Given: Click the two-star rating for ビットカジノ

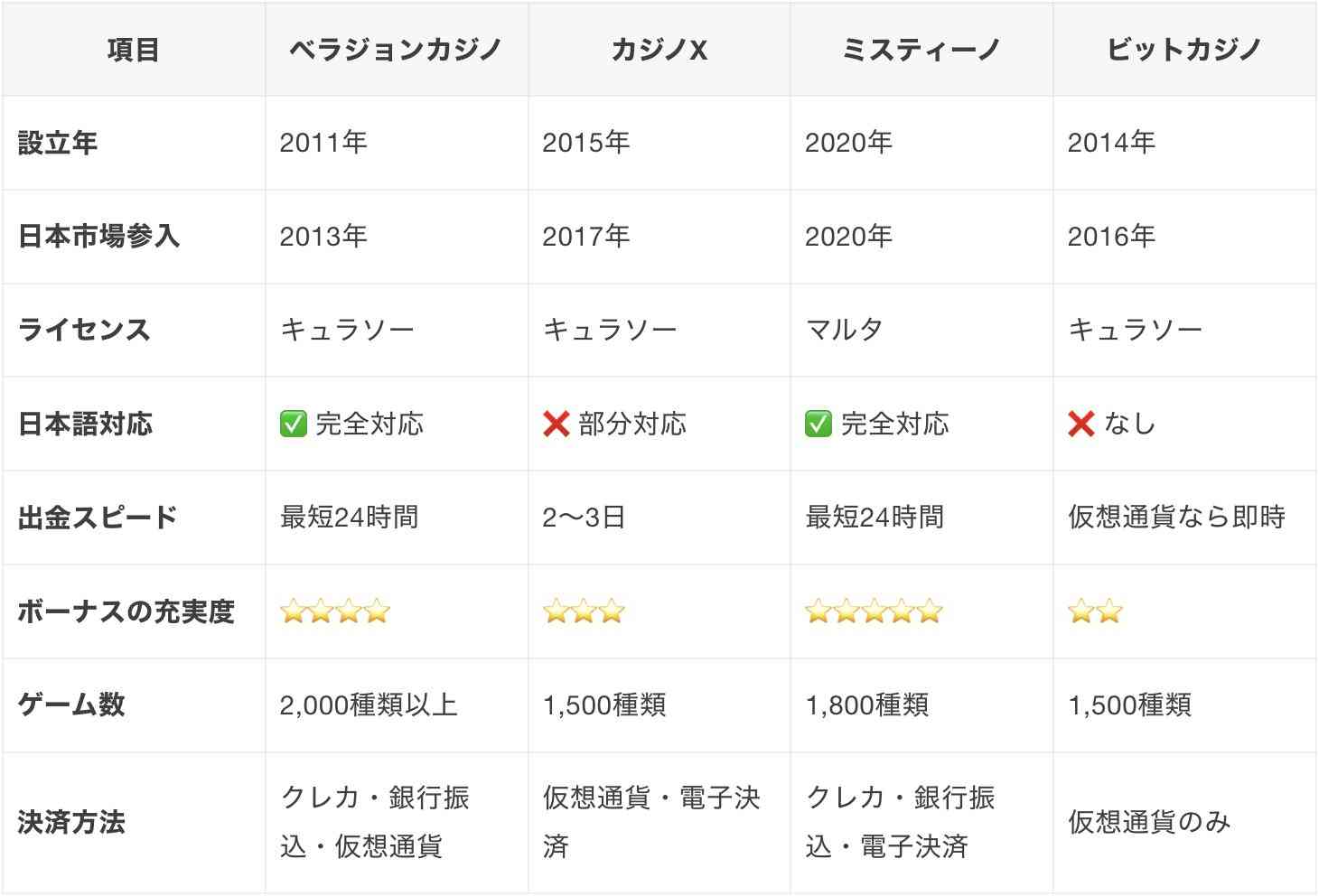Looking at the screenshot, I should [1095, 611].
